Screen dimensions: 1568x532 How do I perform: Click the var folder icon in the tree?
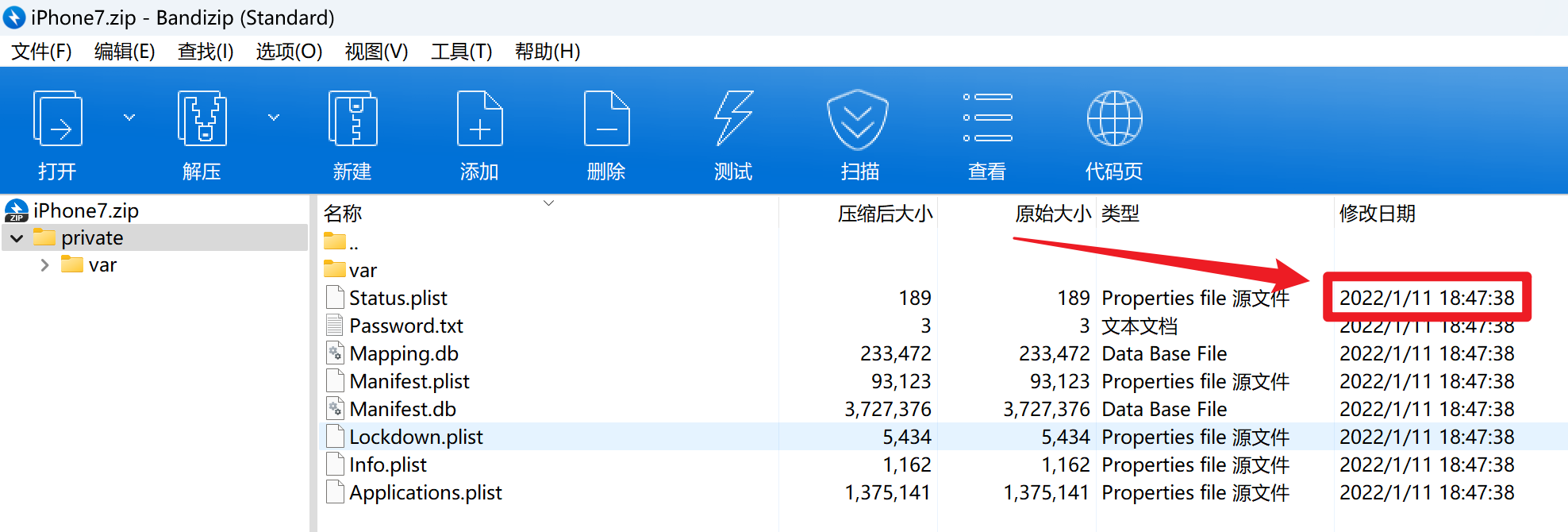click(72, 264)
